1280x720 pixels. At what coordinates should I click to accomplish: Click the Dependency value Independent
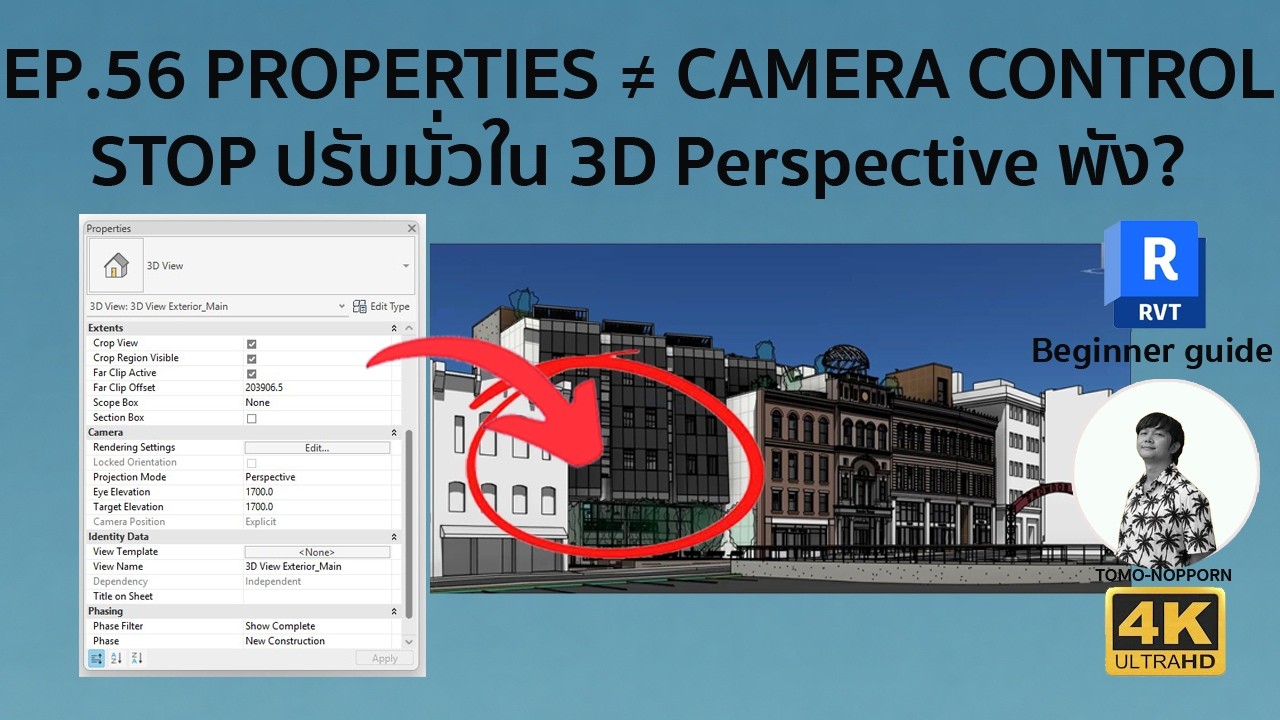point(273,582)
